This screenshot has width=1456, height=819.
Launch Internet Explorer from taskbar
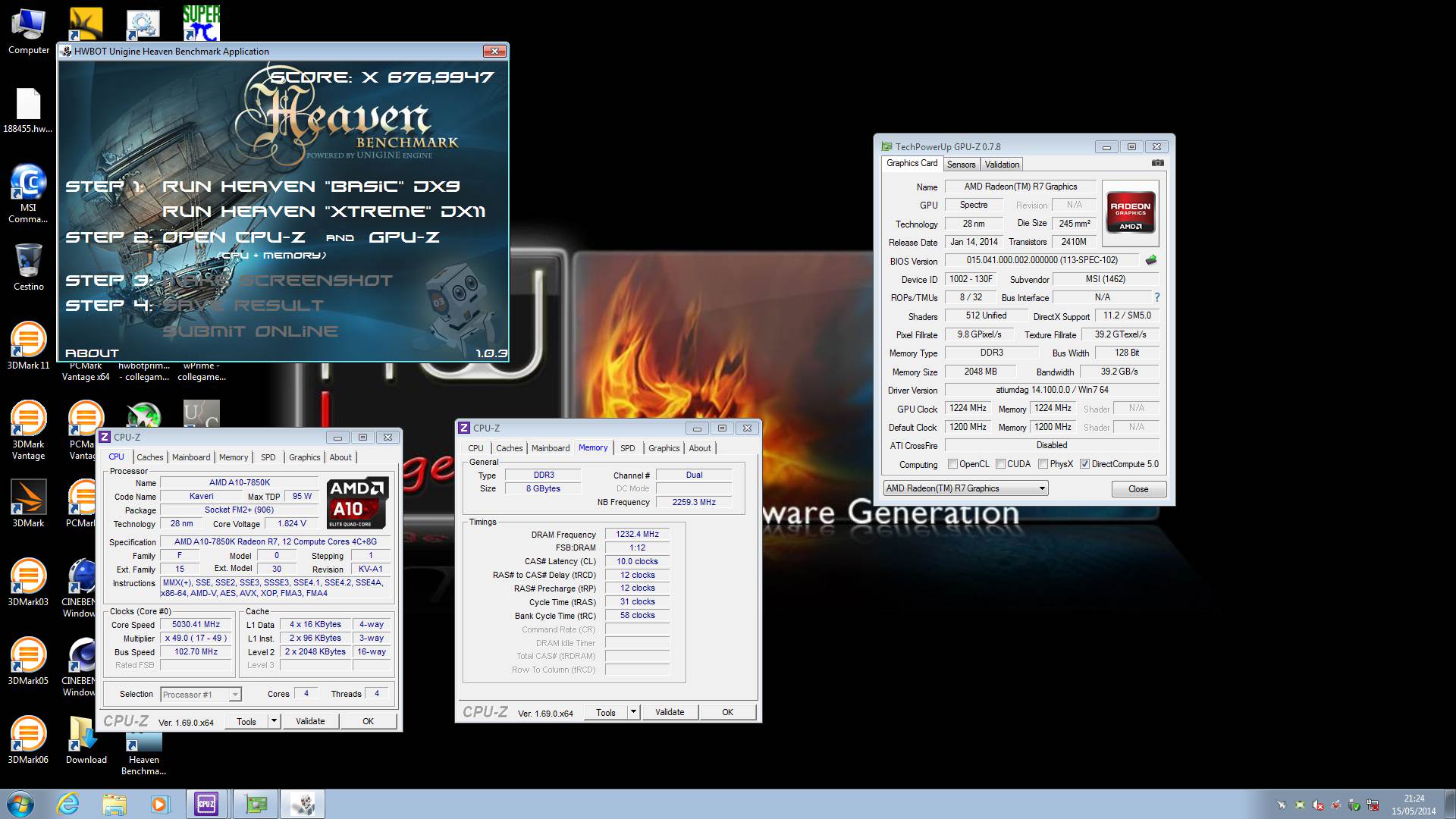coord(68,804)
